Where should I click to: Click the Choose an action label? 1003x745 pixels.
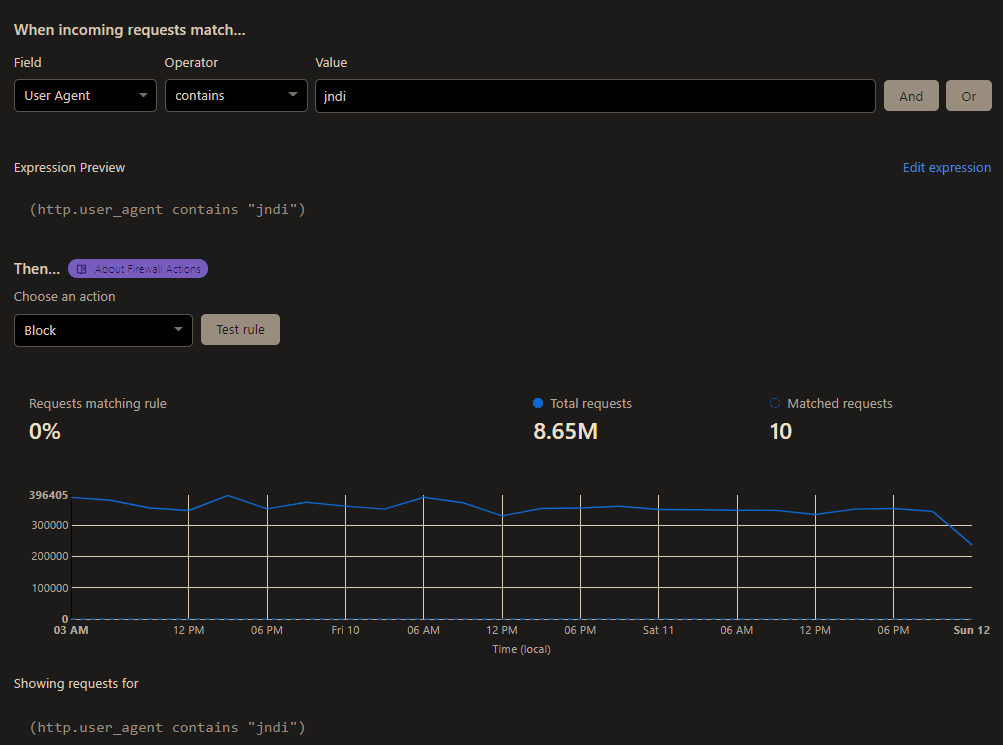pyautogui.click(x=65, y=297)
